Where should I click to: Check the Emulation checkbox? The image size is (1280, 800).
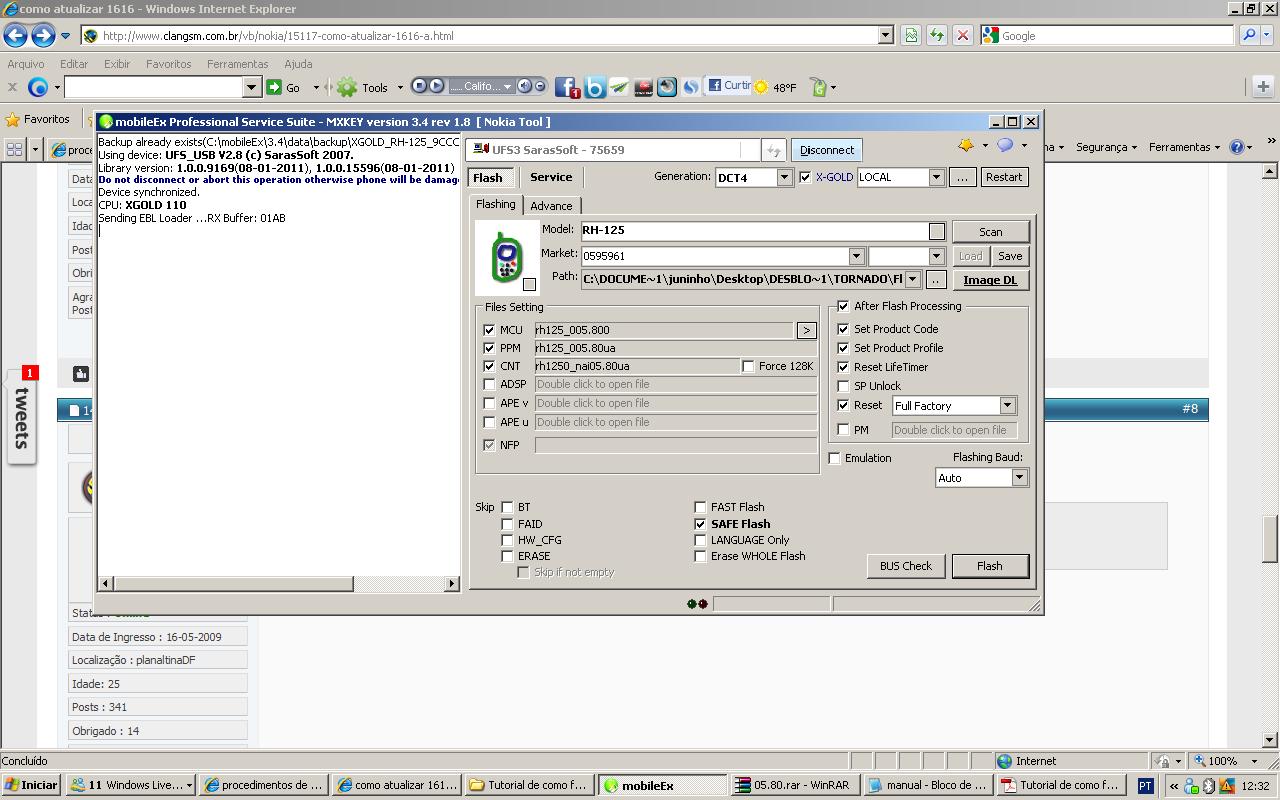pyautogui.click(x=835, y=458)
